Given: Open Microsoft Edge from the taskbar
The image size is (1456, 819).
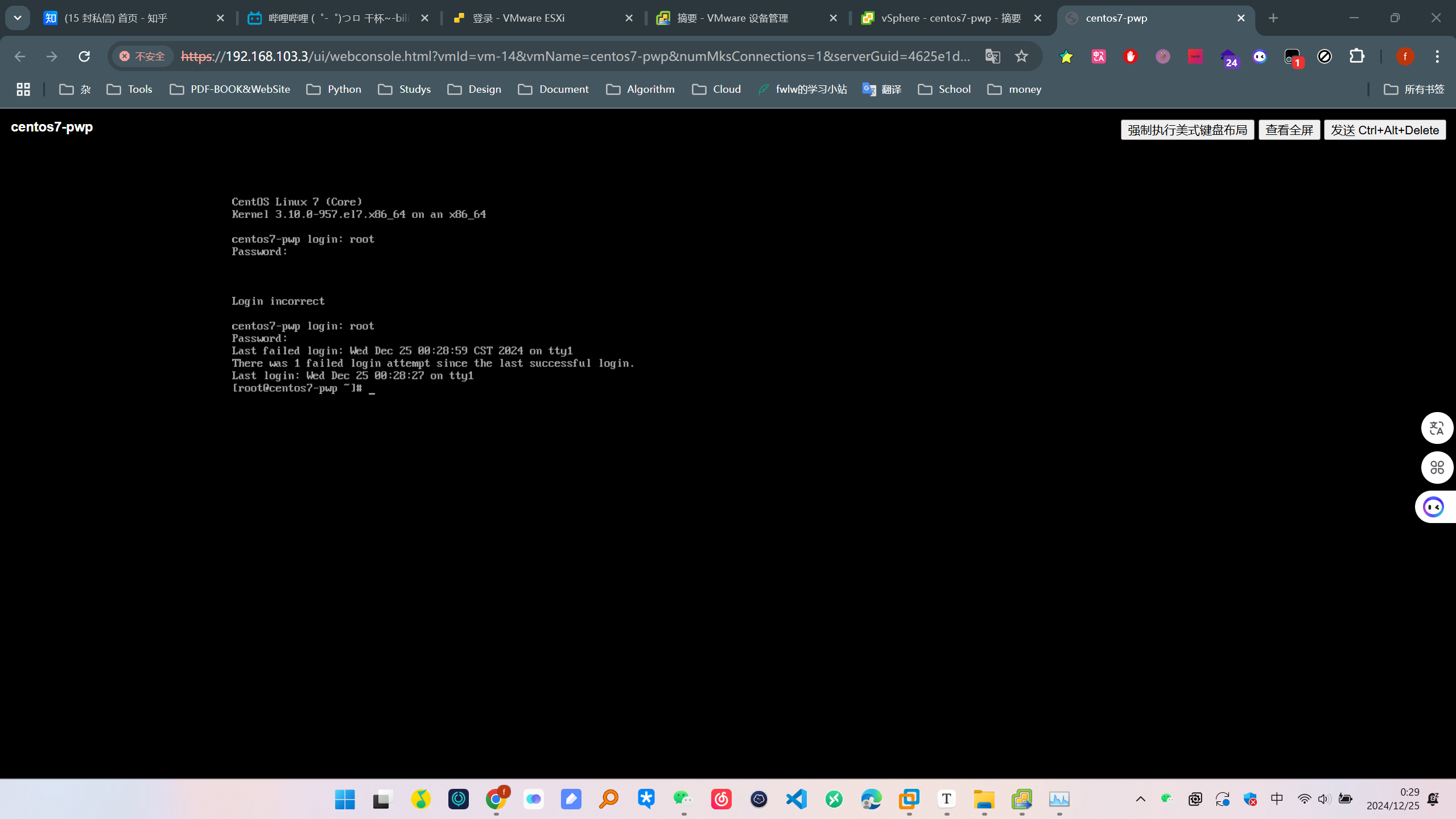Looking at the screenshot, I should pos(871,799).
